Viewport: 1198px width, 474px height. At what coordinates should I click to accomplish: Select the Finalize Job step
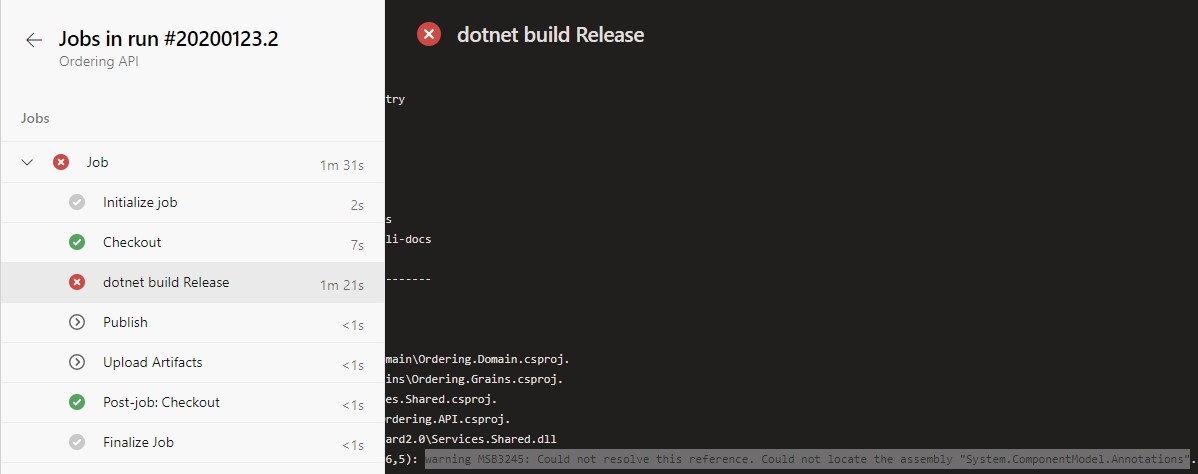point(138,442)
